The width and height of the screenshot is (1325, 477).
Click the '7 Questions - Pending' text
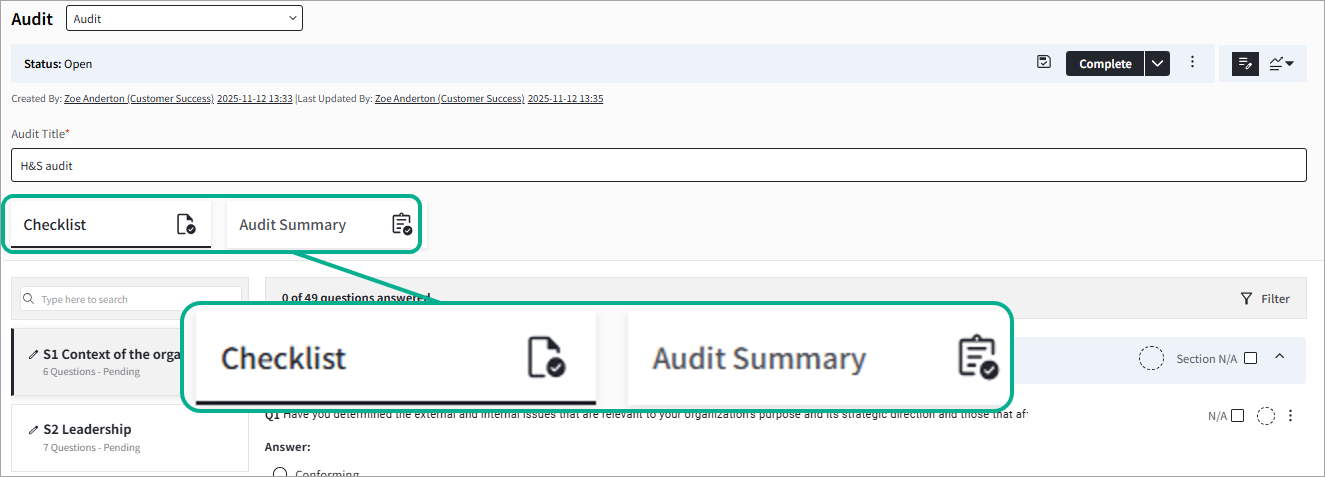pyautogui.click(x=91, y=447)
